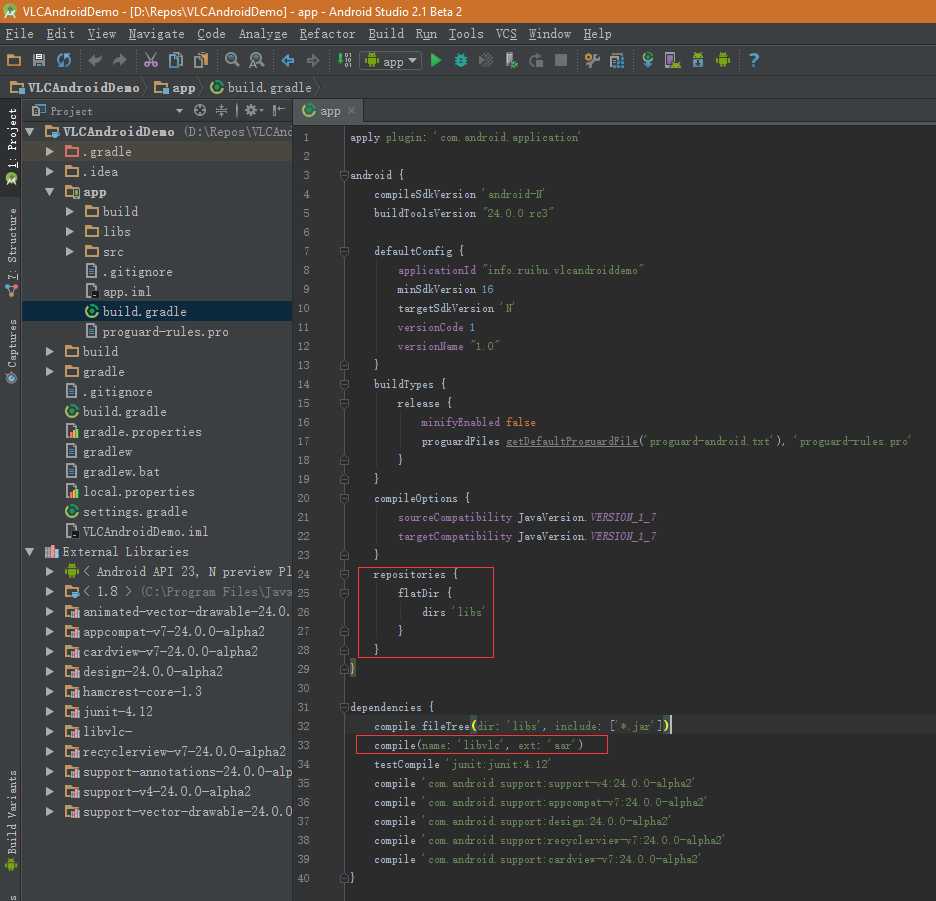This screenshot has height=901, width=936.
Task: Open the File menu
Action: click(19, 34)
